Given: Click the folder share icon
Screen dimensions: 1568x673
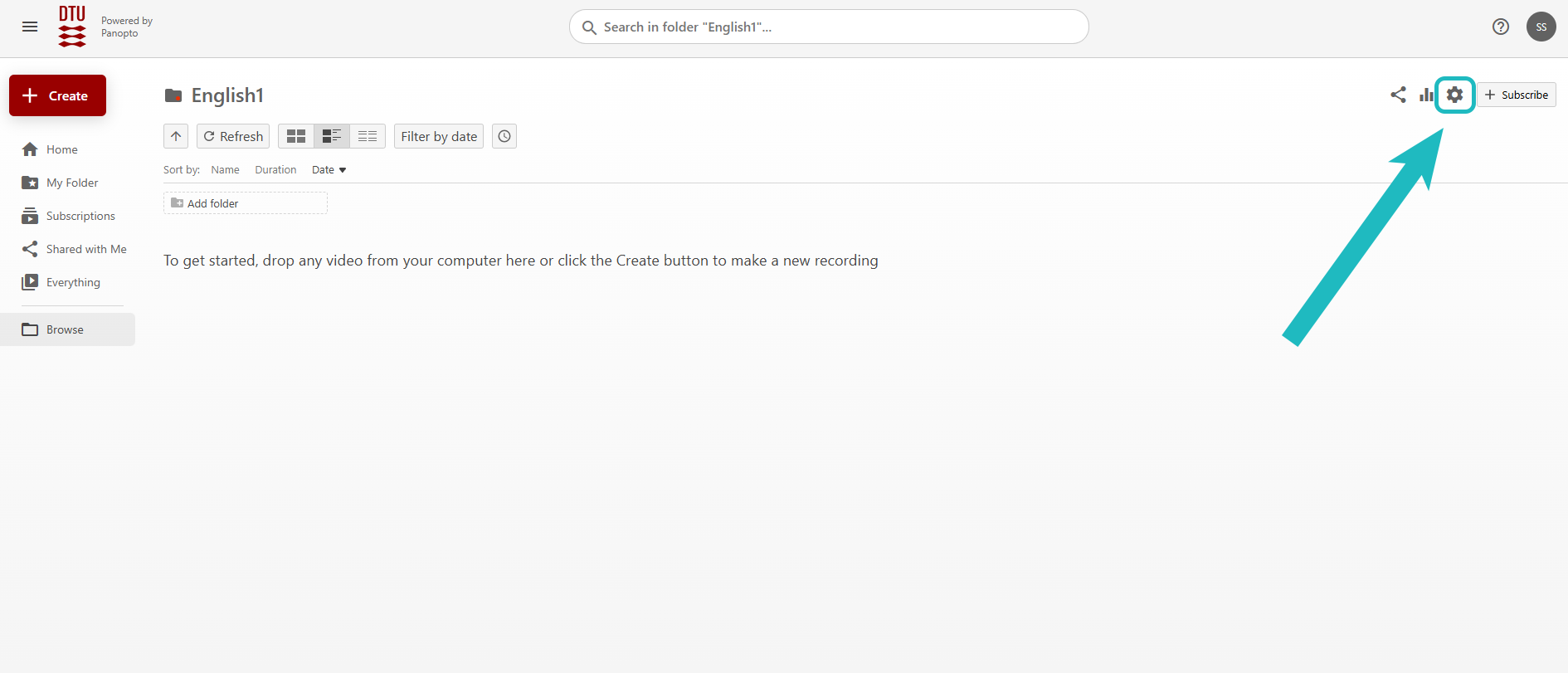Looking at the screenshot, I should pyautogui.click(x=1398, y=95).
